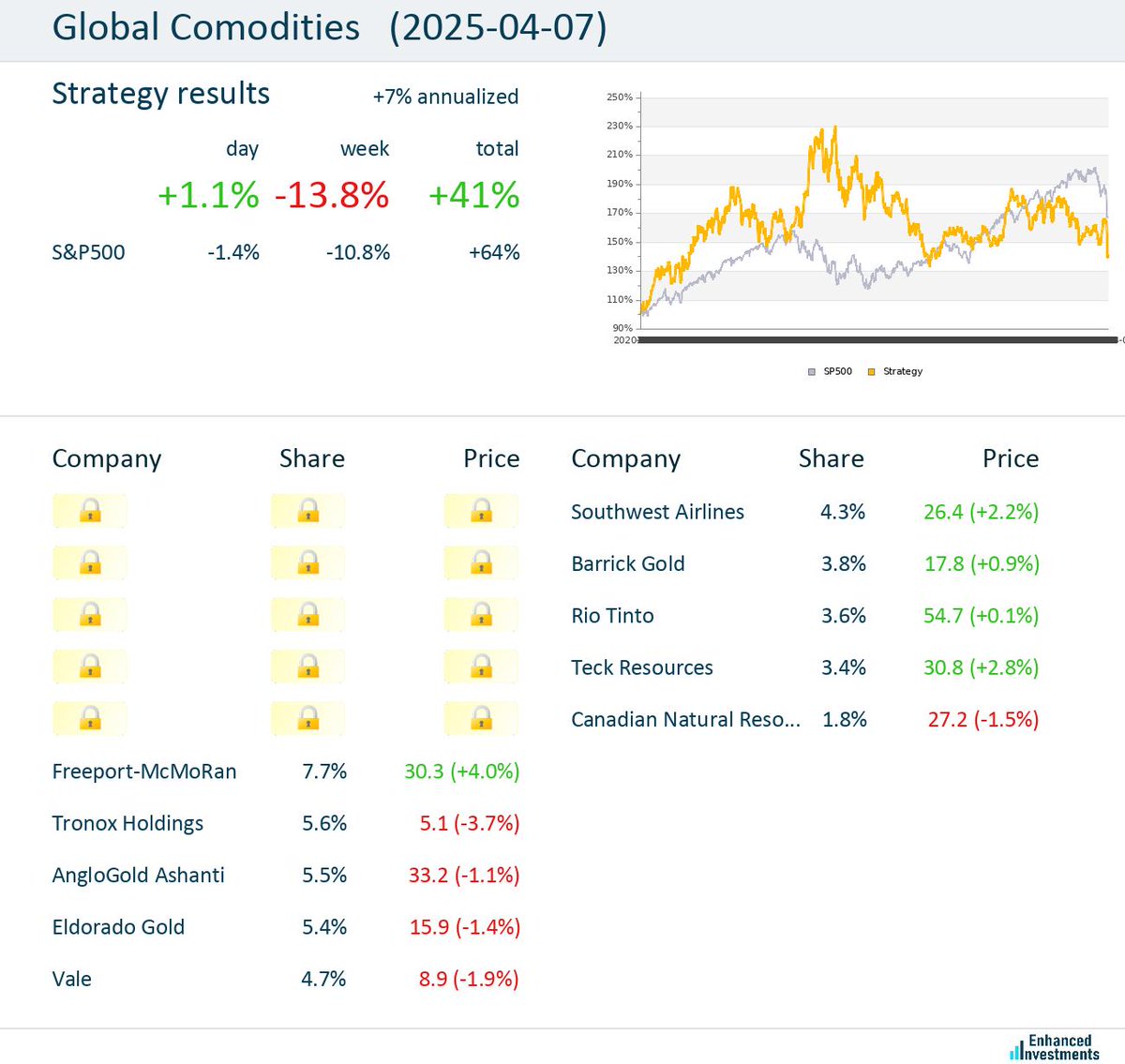Click Barrick Gold share value 3.8%
This screenshot has height=1064, width=1125.
844,563
